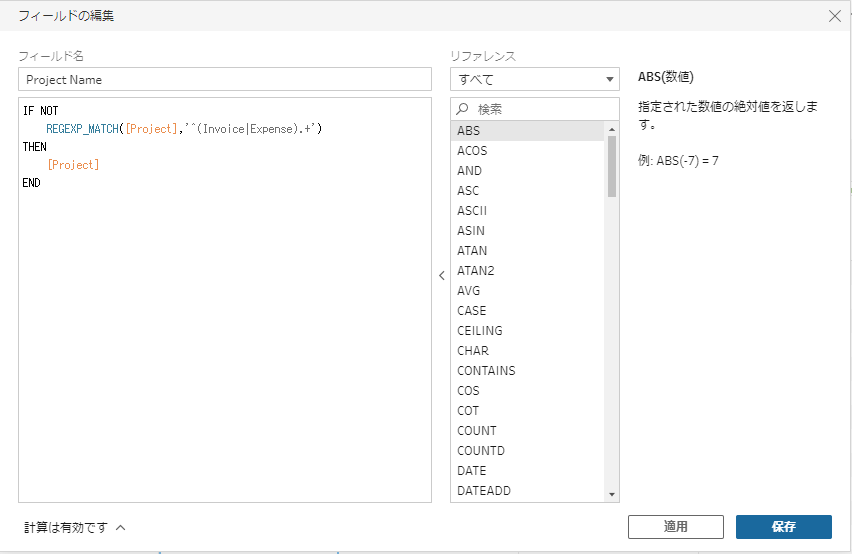Choose the REGEXP_MATCH line in formula editor
The width and height of the screenshot is (852, 554).
[x=184, y=129]
